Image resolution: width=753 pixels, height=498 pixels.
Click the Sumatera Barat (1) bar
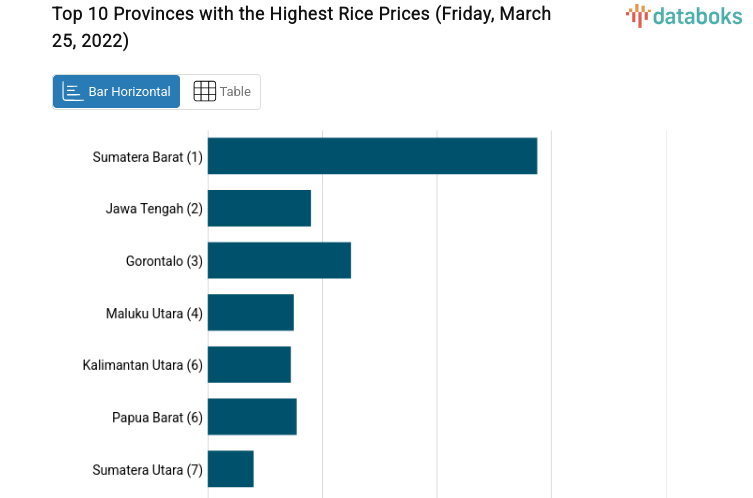tap(372, 156)
